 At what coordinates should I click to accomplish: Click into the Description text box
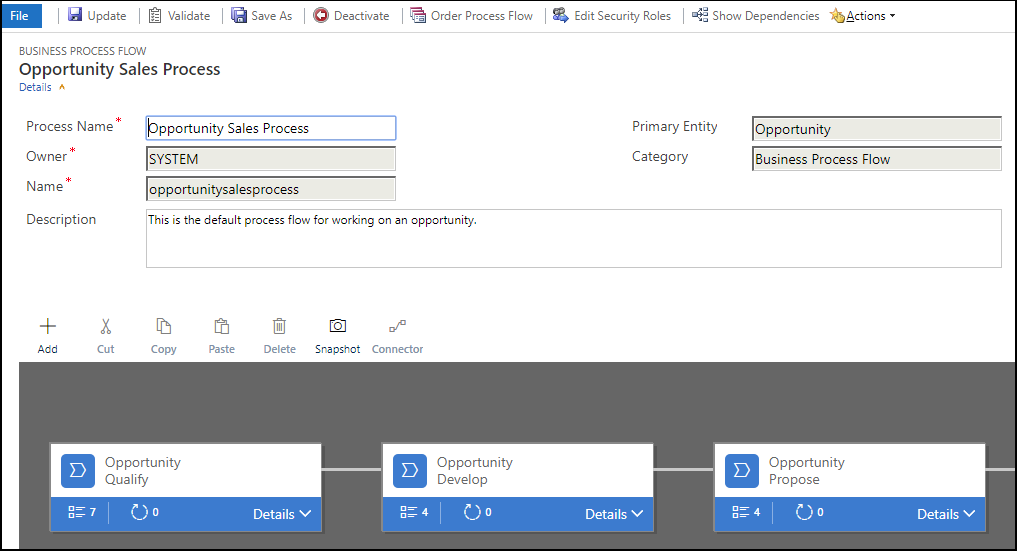572,238
